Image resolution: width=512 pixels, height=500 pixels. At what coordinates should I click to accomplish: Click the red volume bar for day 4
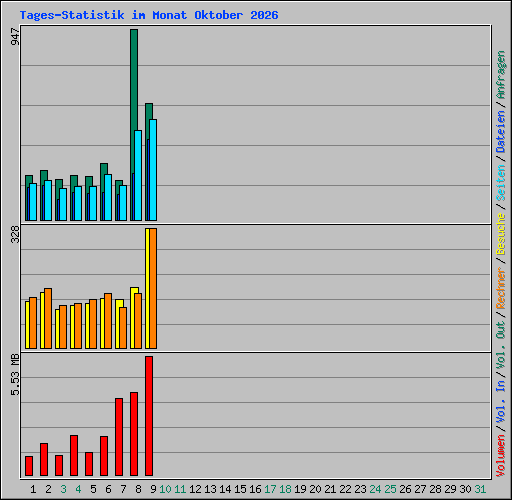[x=74, y=456]
